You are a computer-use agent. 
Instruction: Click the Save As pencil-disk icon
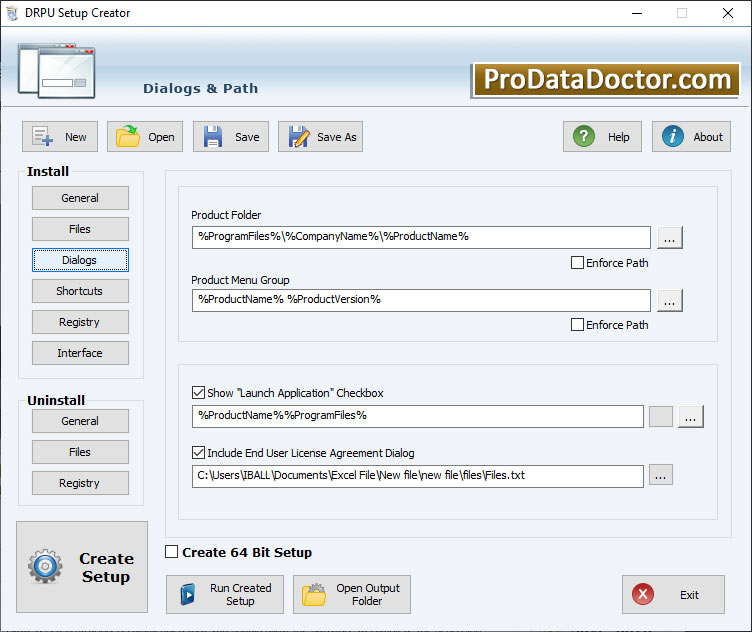point(299,137)
